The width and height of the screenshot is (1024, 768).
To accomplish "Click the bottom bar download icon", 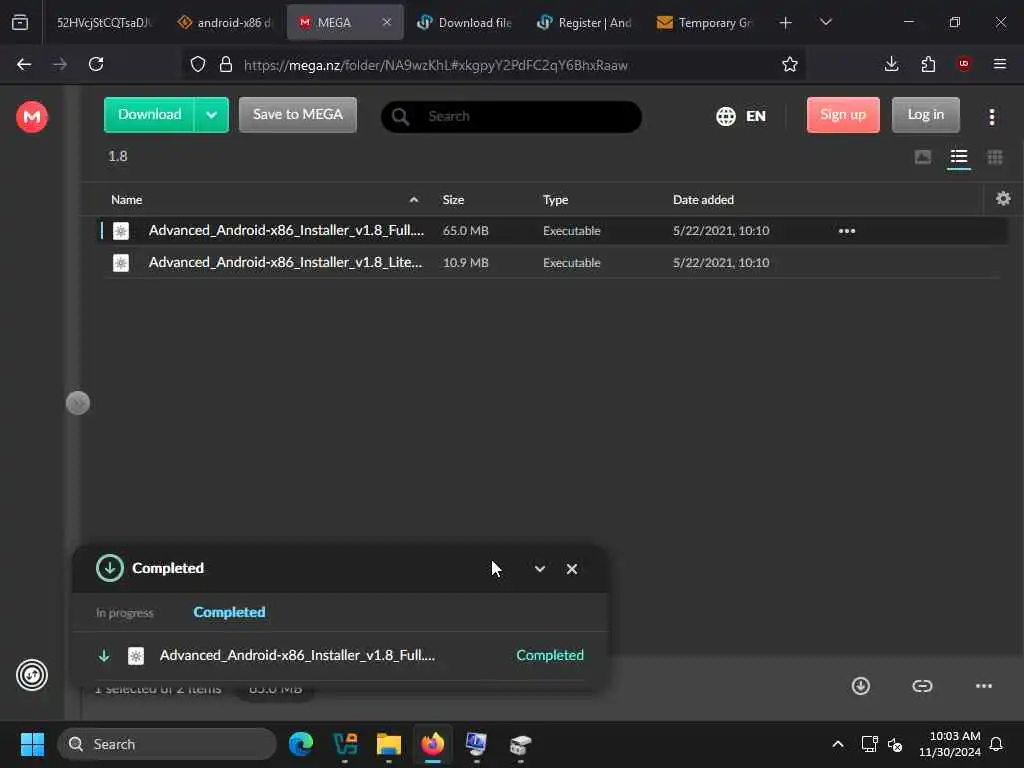I will point(861,686).
